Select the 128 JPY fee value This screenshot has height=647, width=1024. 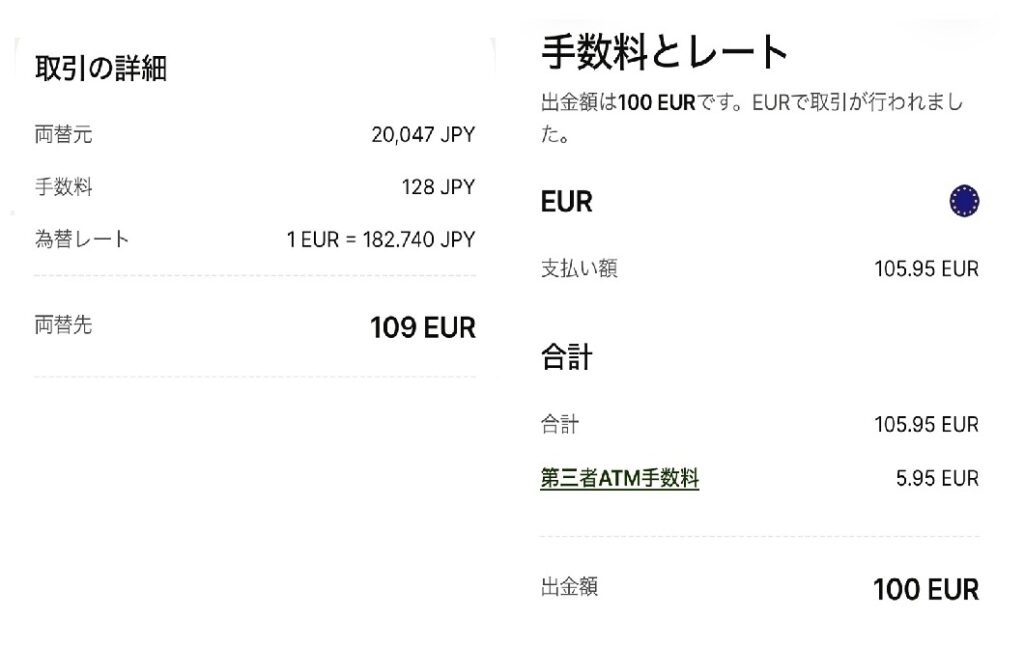click(x=438, y=187)
